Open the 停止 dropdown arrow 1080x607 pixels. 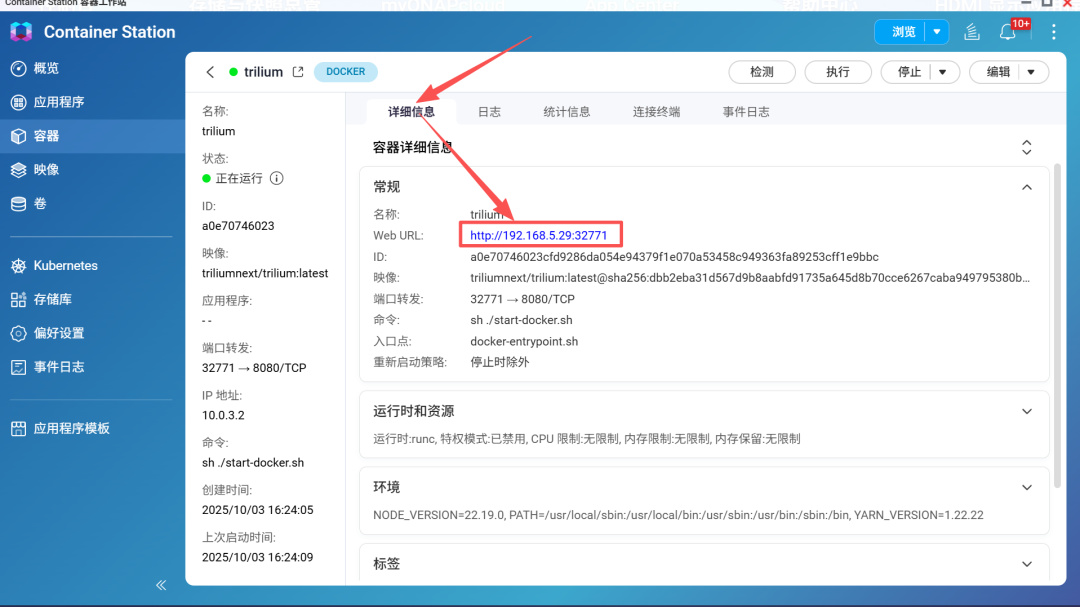pyautogui.click(x=943, y=72)
